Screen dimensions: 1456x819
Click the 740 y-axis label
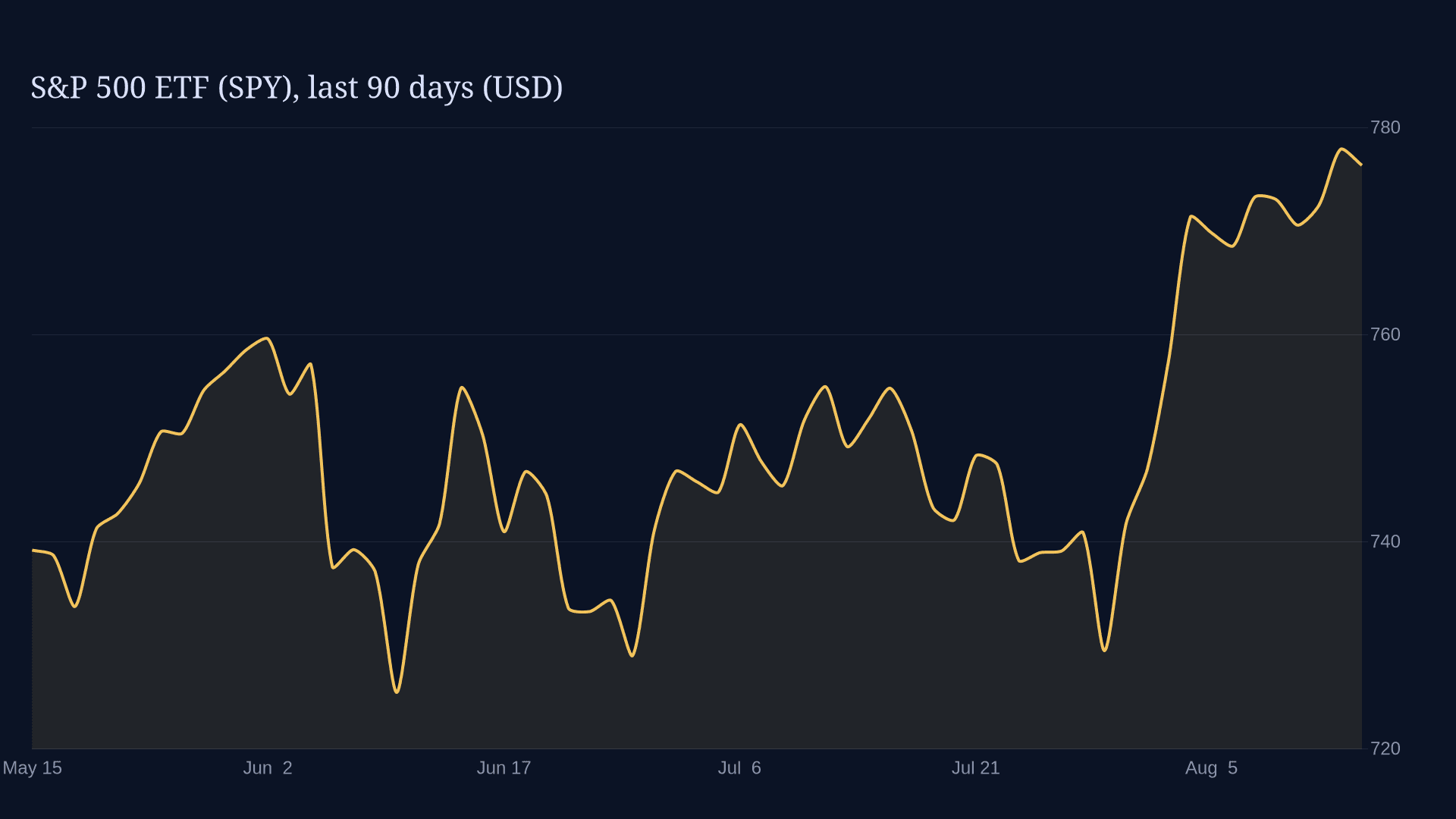[1385, 541]
